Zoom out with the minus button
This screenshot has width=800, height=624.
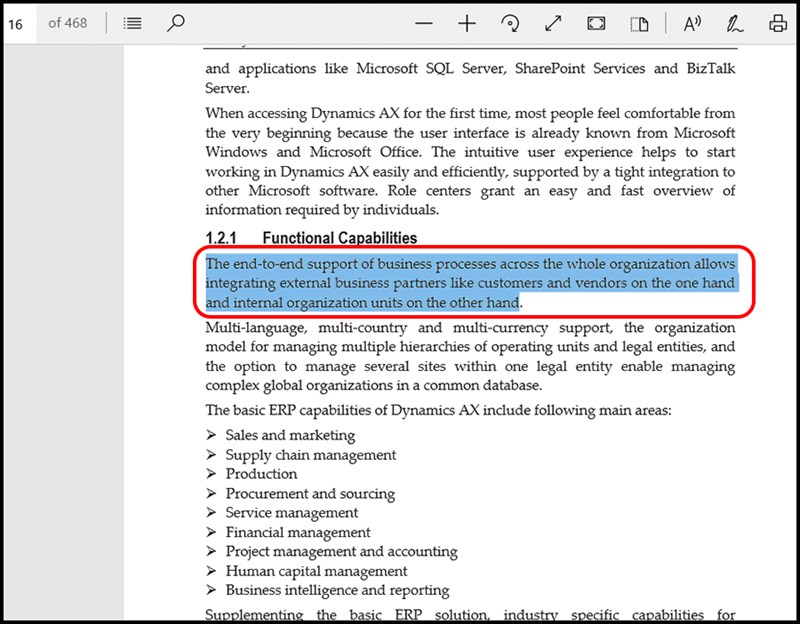click(x=423, y=23)
